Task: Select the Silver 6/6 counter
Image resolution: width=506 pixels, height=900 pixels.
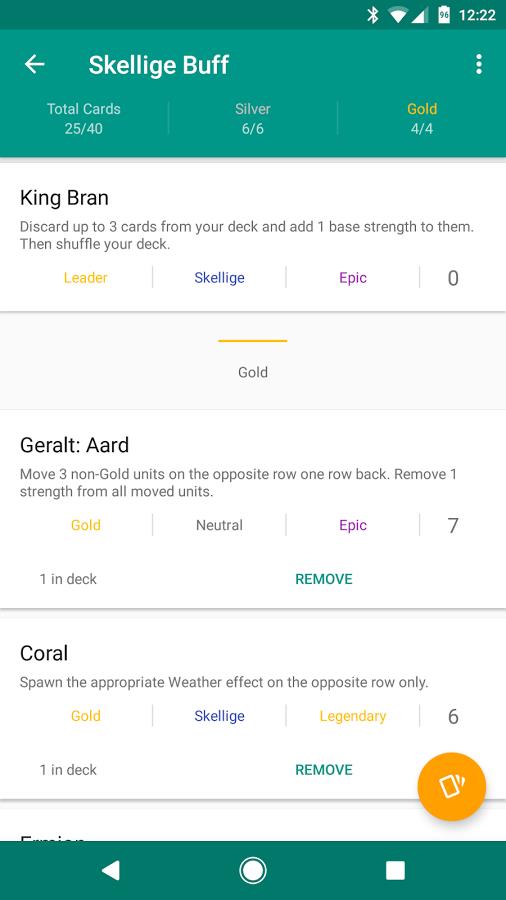Action: coord(252,118)
